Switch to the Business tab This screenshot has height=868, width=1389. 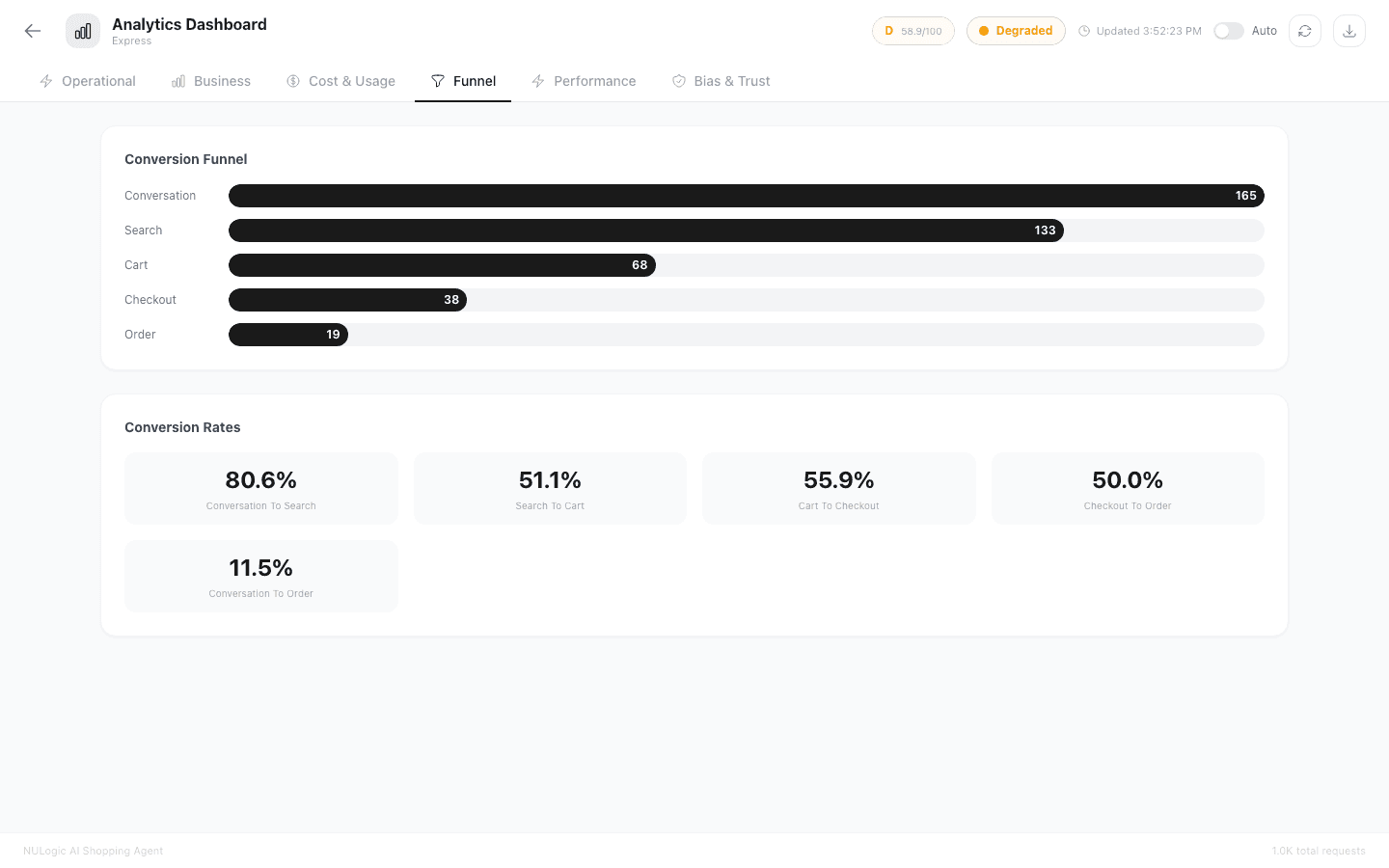click(x=211, y=81)
